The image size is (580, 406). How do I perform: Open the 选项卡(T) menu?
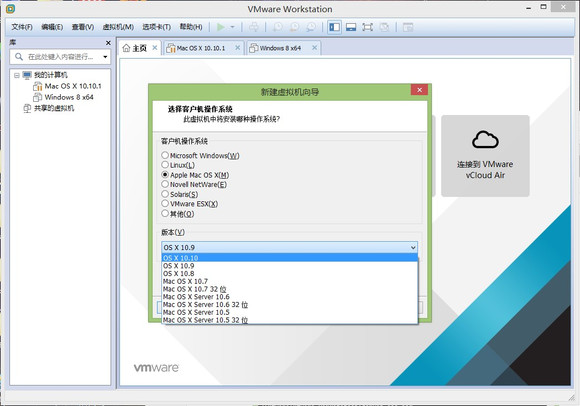pyautogui.click(x=156, y=27)
